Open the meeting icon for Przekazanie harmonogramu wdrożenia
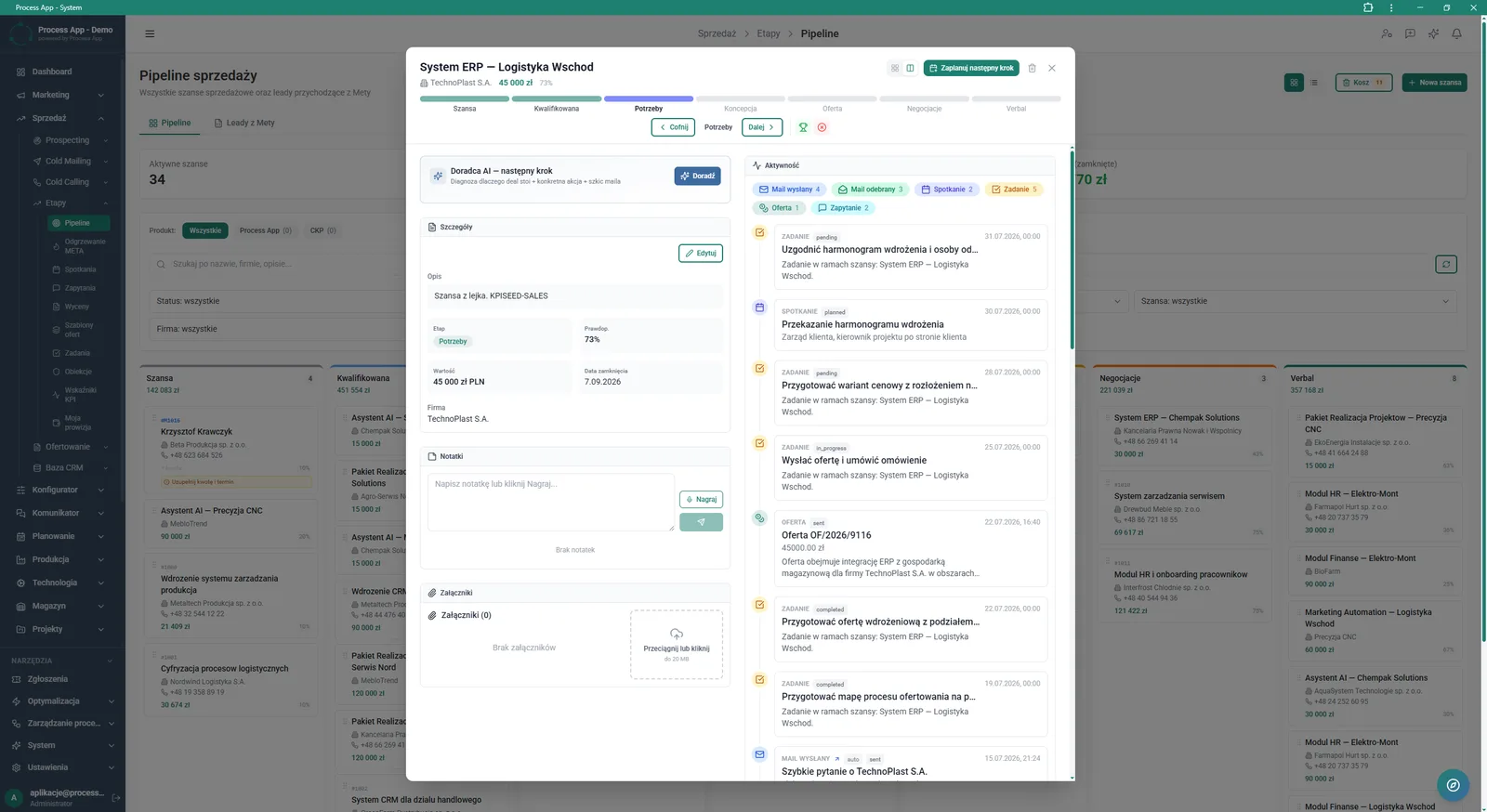Screen dimensions: 1487x812 point(759,308)
